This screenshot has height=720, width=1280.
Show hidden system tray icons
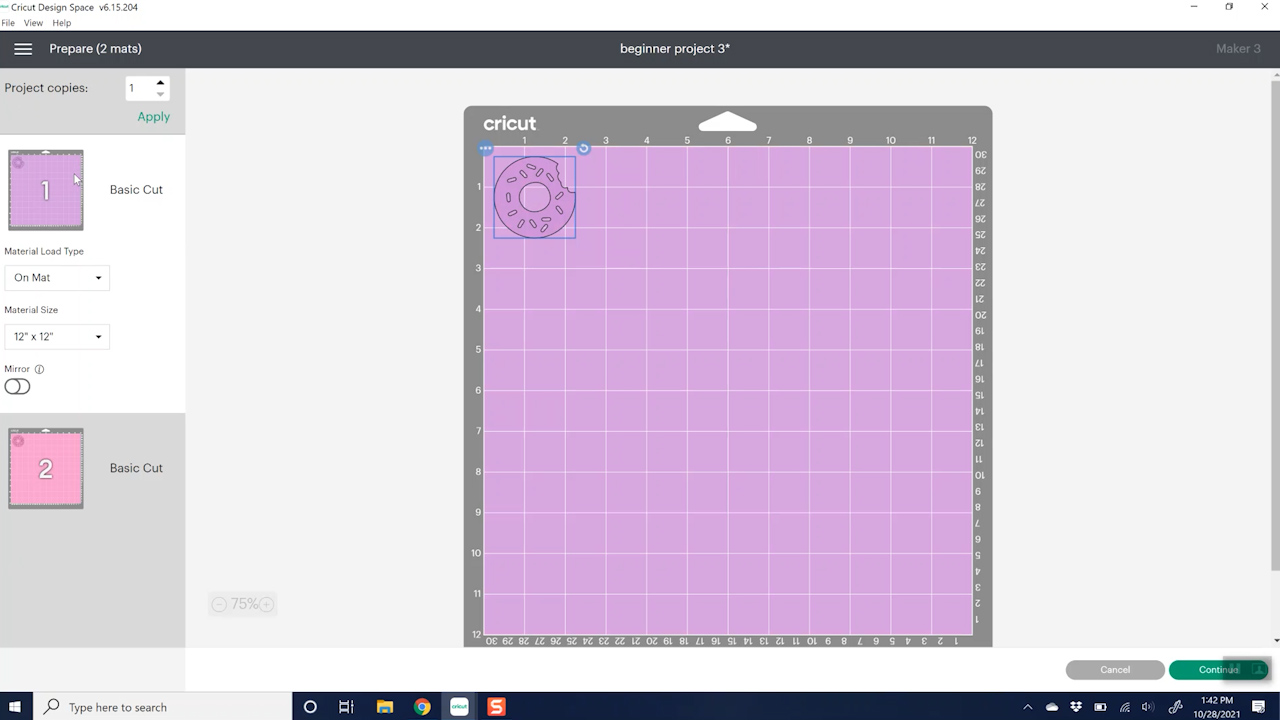(1028, 707)
